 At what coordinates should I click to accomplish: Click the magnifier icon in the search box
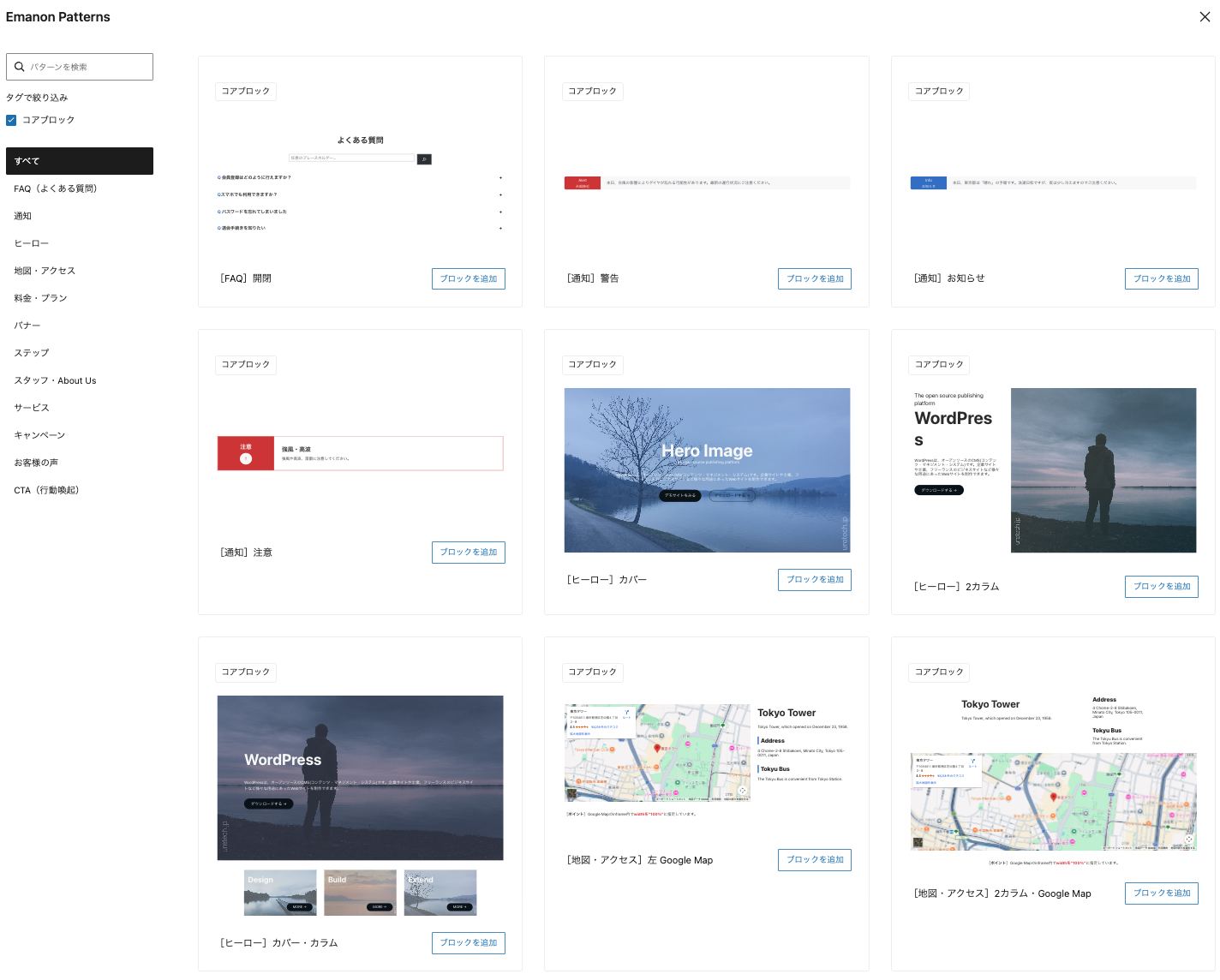click(x=20, y=67)
